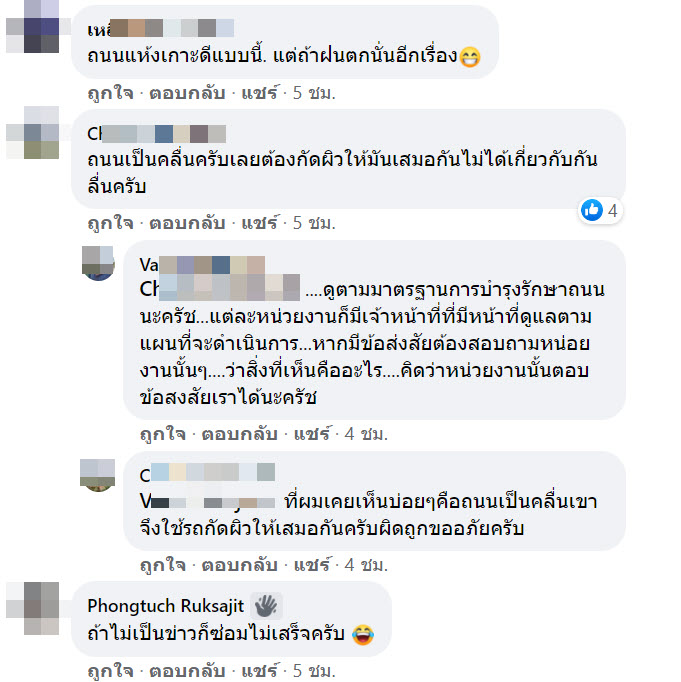Click the avatar of the second reply comment
681x682 pixels.
[98, 475]
